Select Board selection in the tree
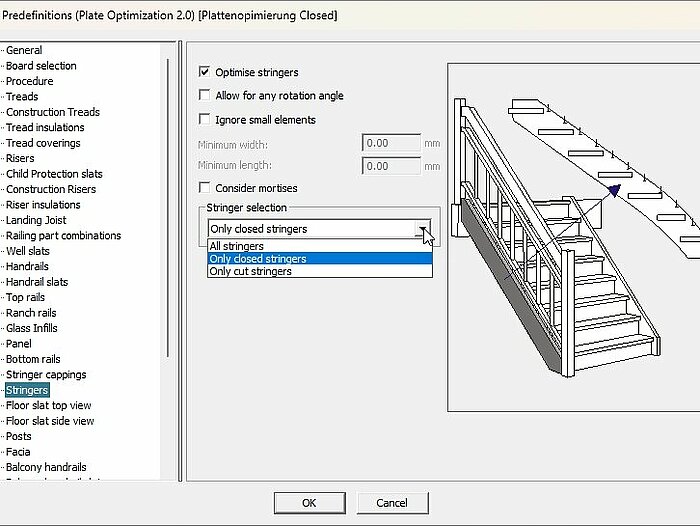The image size is (700, 526). click(41, 66)
